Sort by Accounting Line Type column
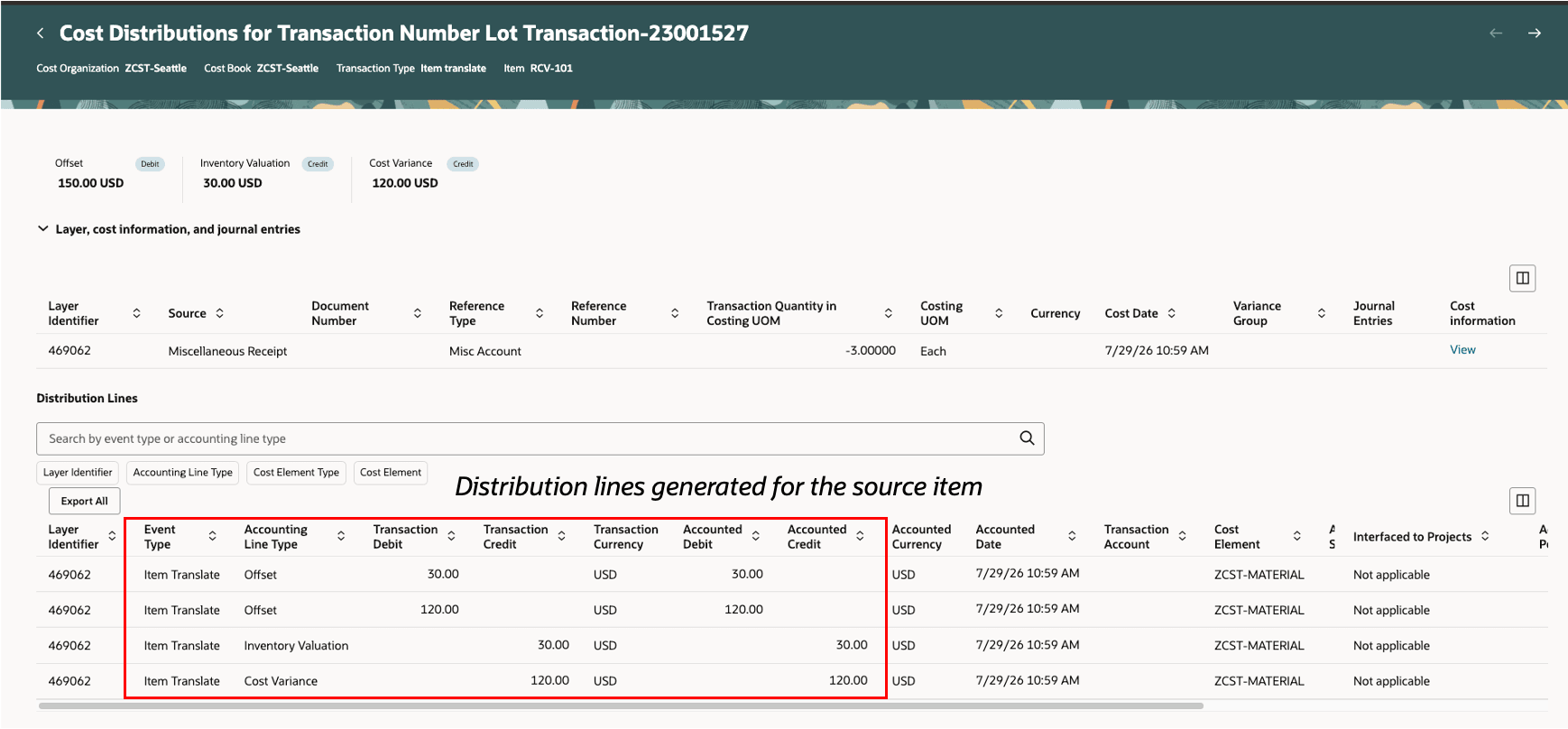The width and height of the screenshot is (1568, 729). point(341,536)
